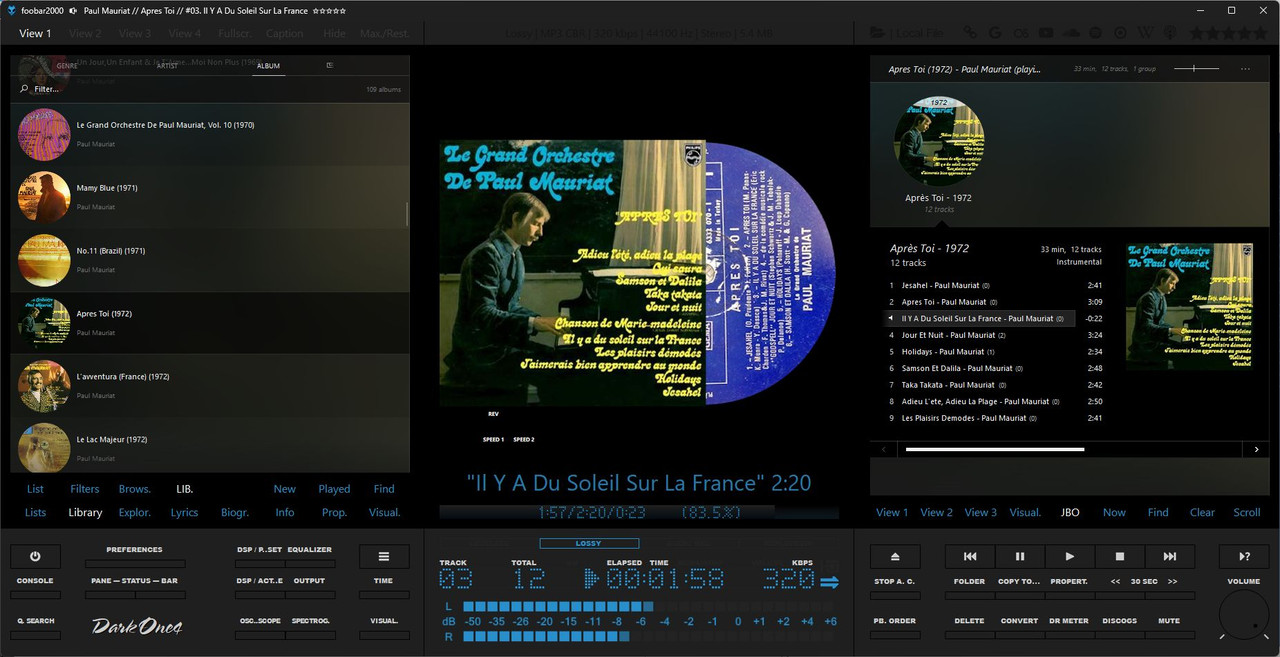
Task: Open the PB. ORDER selector
Action: (895, 621)
